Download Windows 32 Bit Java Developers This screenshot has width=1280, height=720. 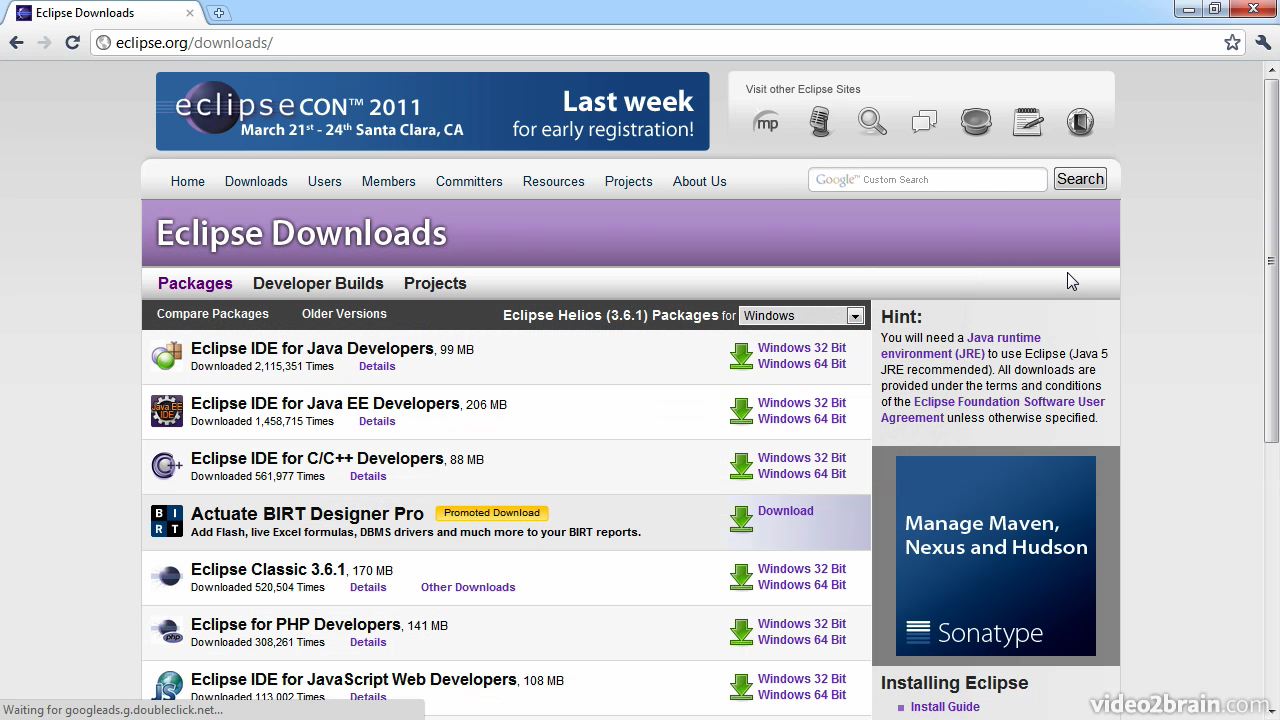801,348
